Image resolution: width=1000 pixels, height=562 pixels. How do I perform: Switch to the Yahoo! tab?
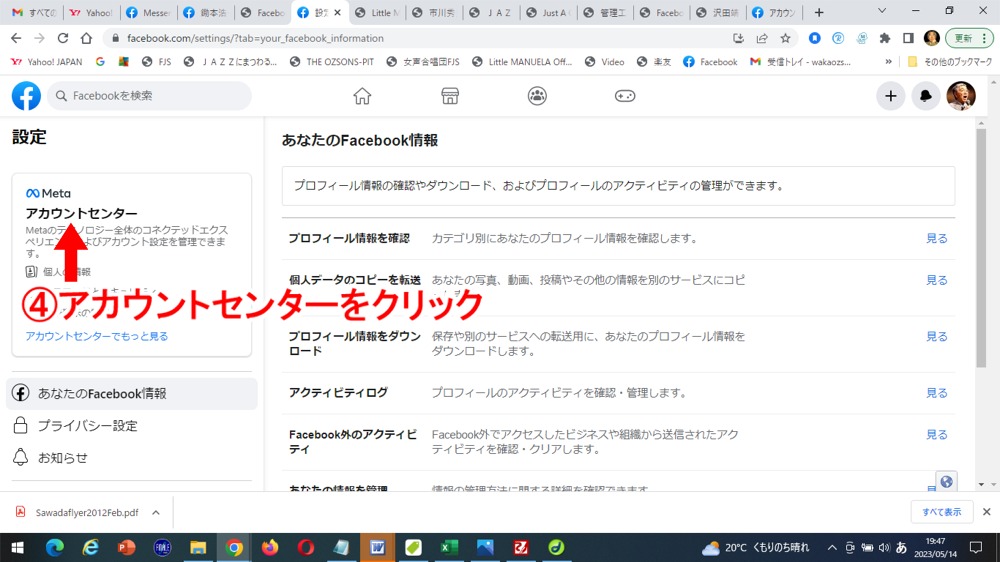(x=91, y=12)
